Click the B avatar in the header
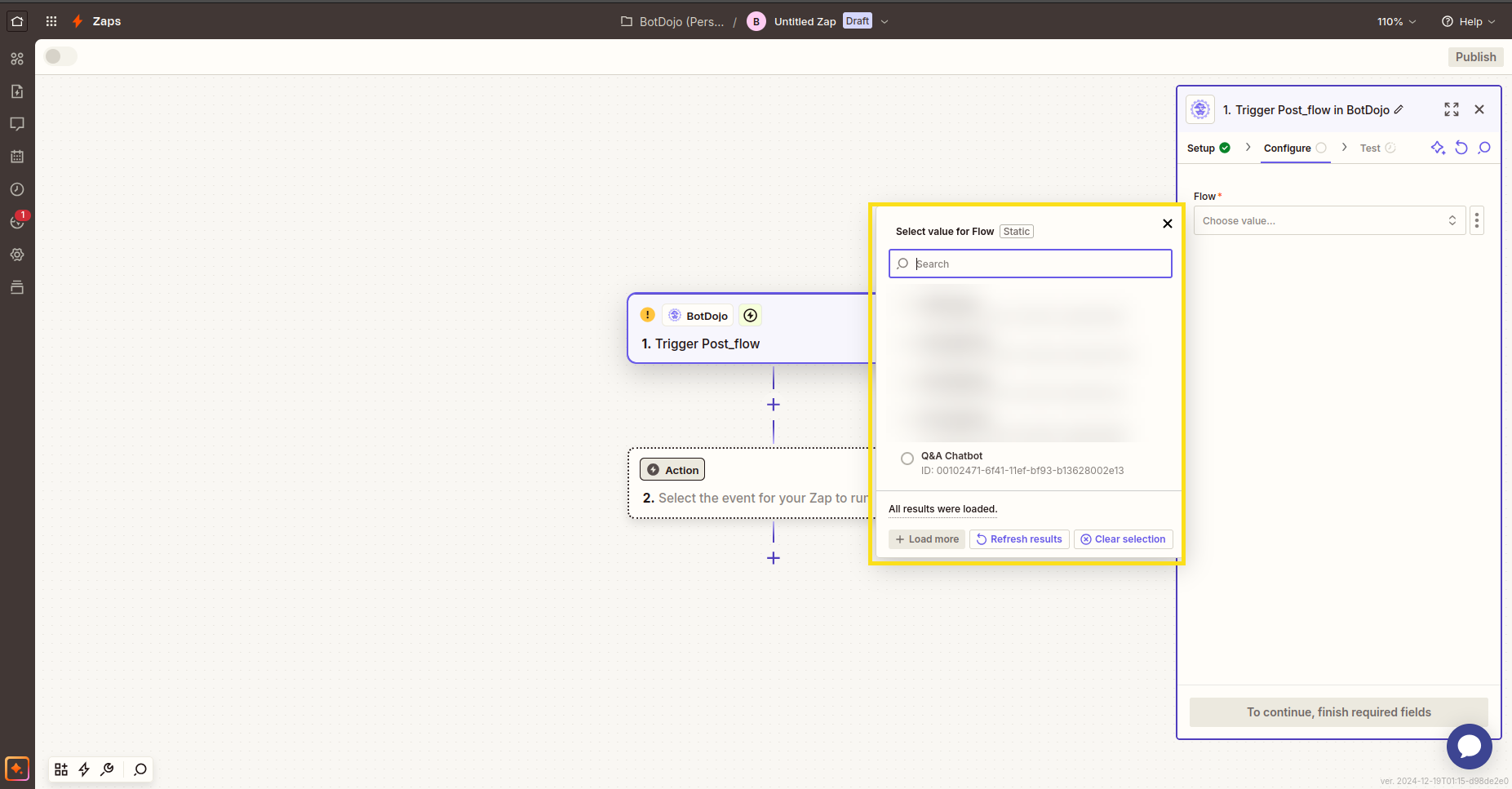The image size is (1512, 789). coord(756,21)
